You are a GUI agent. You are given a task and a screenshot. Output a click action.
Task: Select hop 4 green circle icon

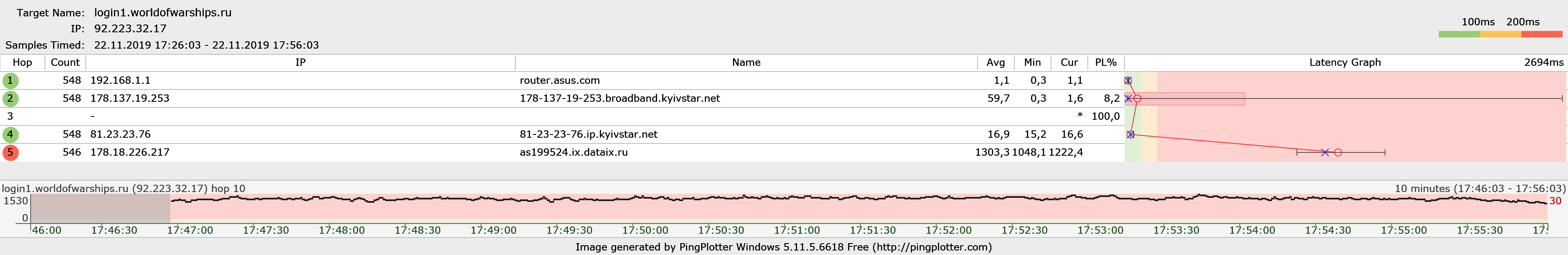click(x=10, y=134)
